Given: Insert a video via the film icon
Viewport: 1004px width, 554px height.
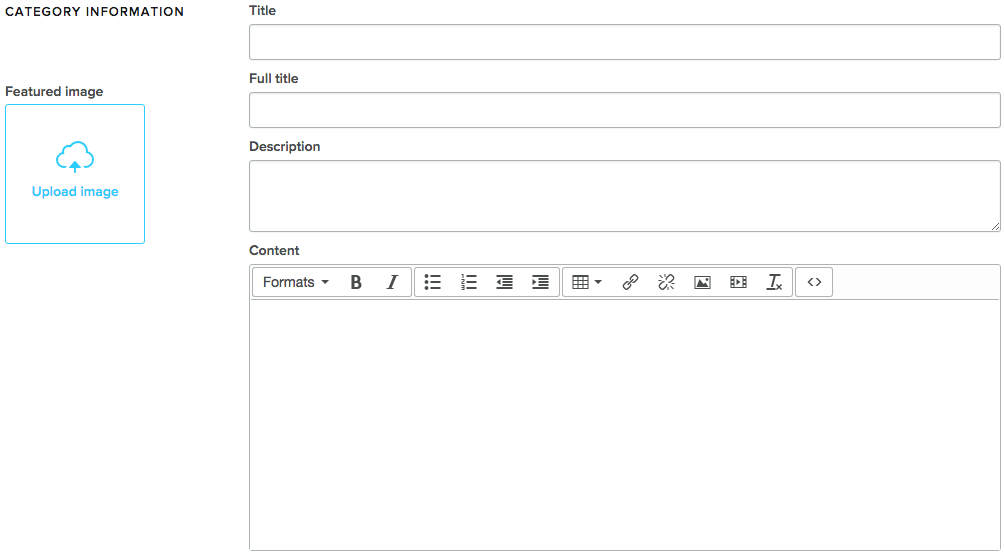Looking at the screenshot, I should 738,282.
